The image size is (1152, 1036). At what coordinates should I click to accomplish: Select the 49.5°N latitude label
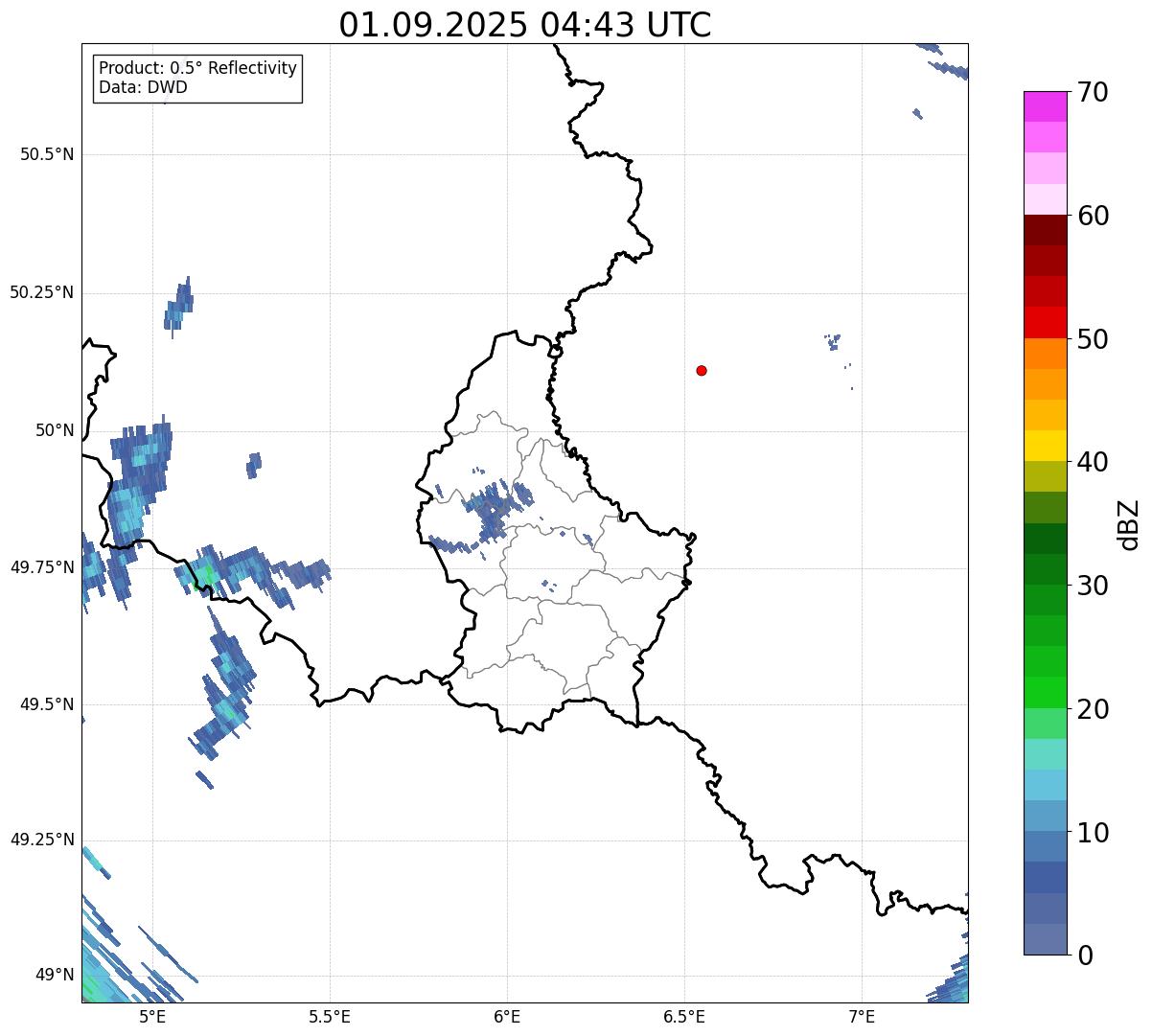(47, 704)
